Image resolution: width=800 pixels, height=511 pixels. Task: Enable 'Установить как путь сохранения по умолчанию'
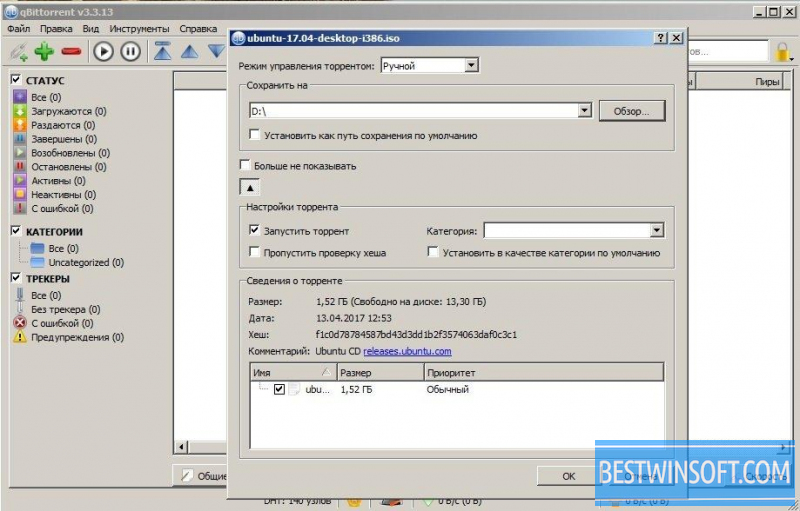click(x=254, y=135)
